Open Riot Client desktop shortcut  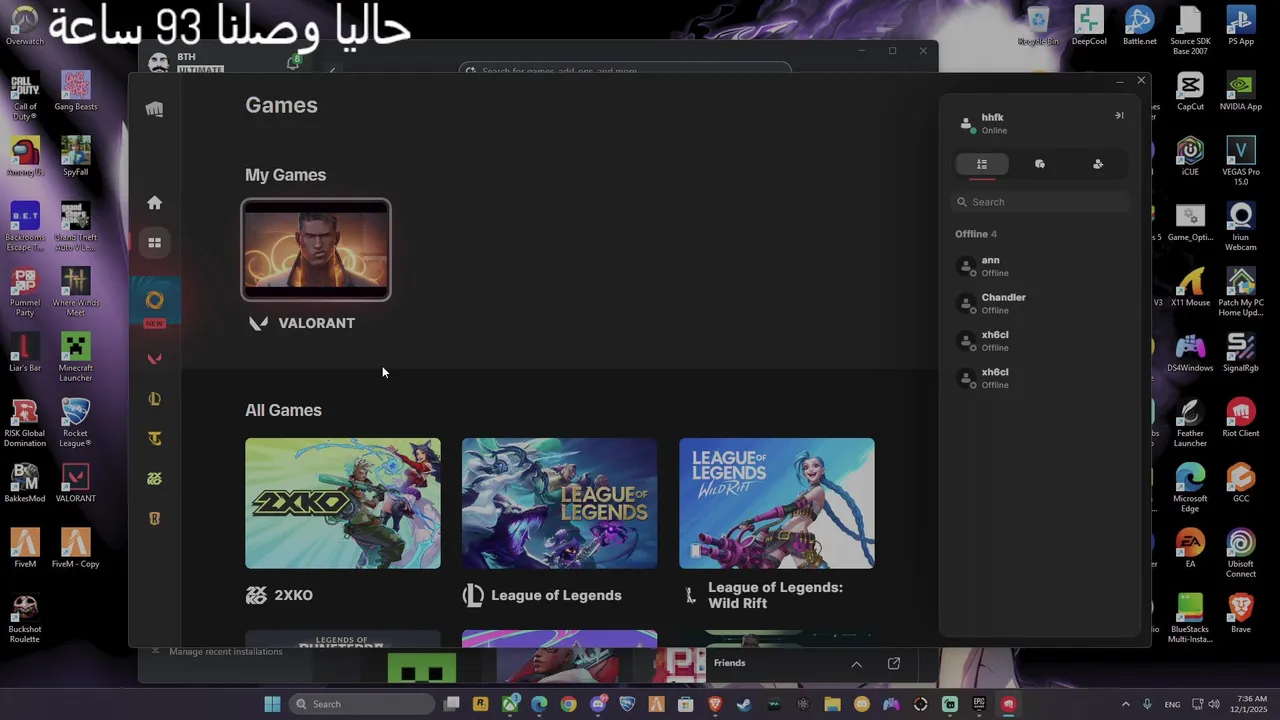(x=1241, y=418)
